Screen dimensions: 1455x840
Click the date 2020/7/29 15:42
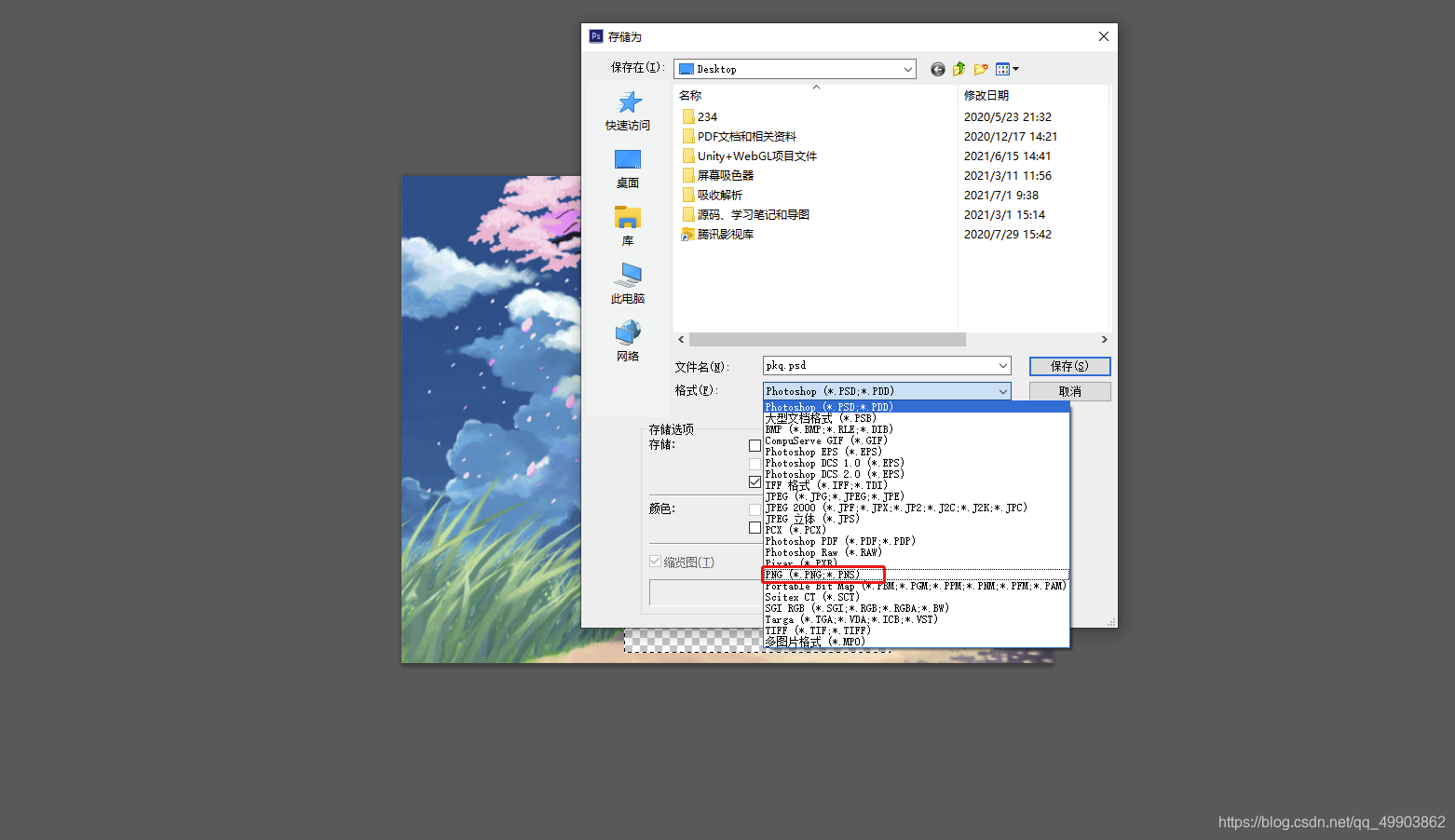[1007, 234]
